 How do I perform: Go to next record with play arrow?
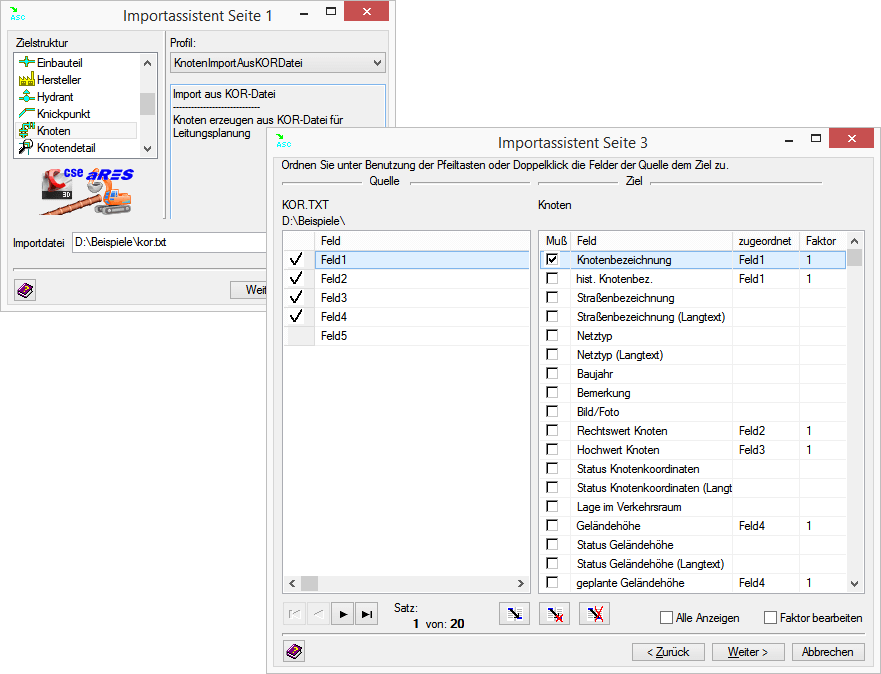pyautogui.click(x=343, y=614)
